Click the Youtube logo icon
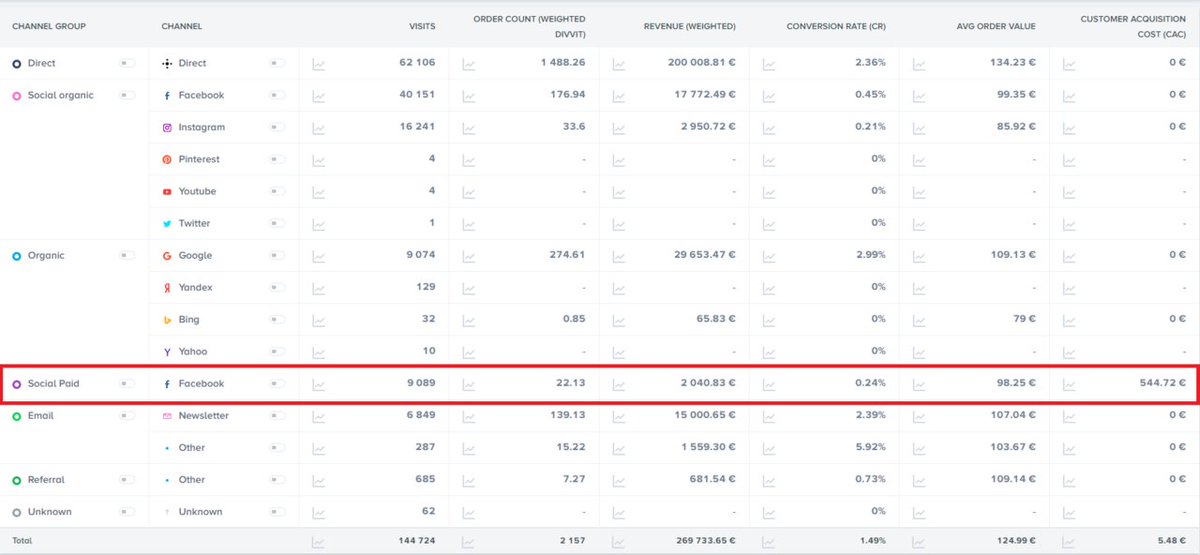The height and width of the screenshot is (555, 1200). coord(167,192)
